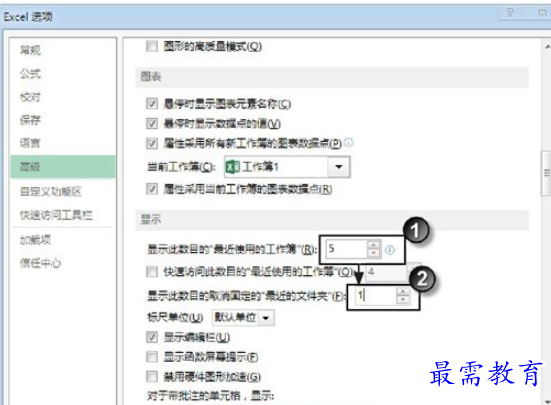Open the 保存 category

pyautogui.click(x=30, y=120)
